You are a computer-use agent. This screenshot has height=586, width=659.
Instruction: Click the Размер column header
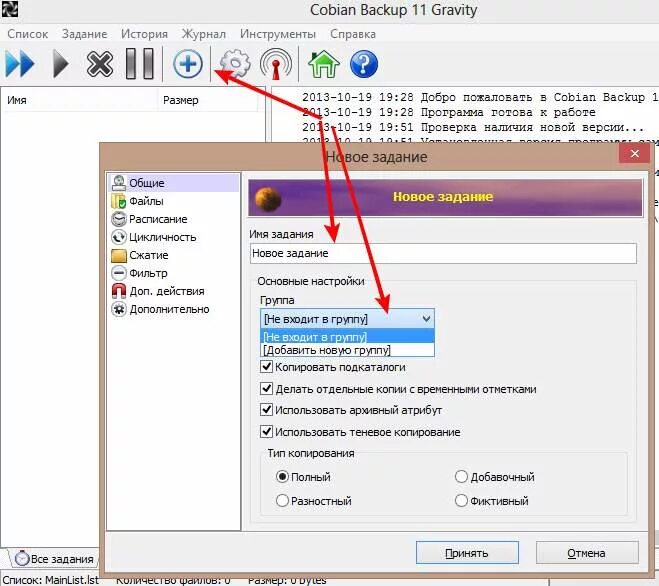coord(208,100)
